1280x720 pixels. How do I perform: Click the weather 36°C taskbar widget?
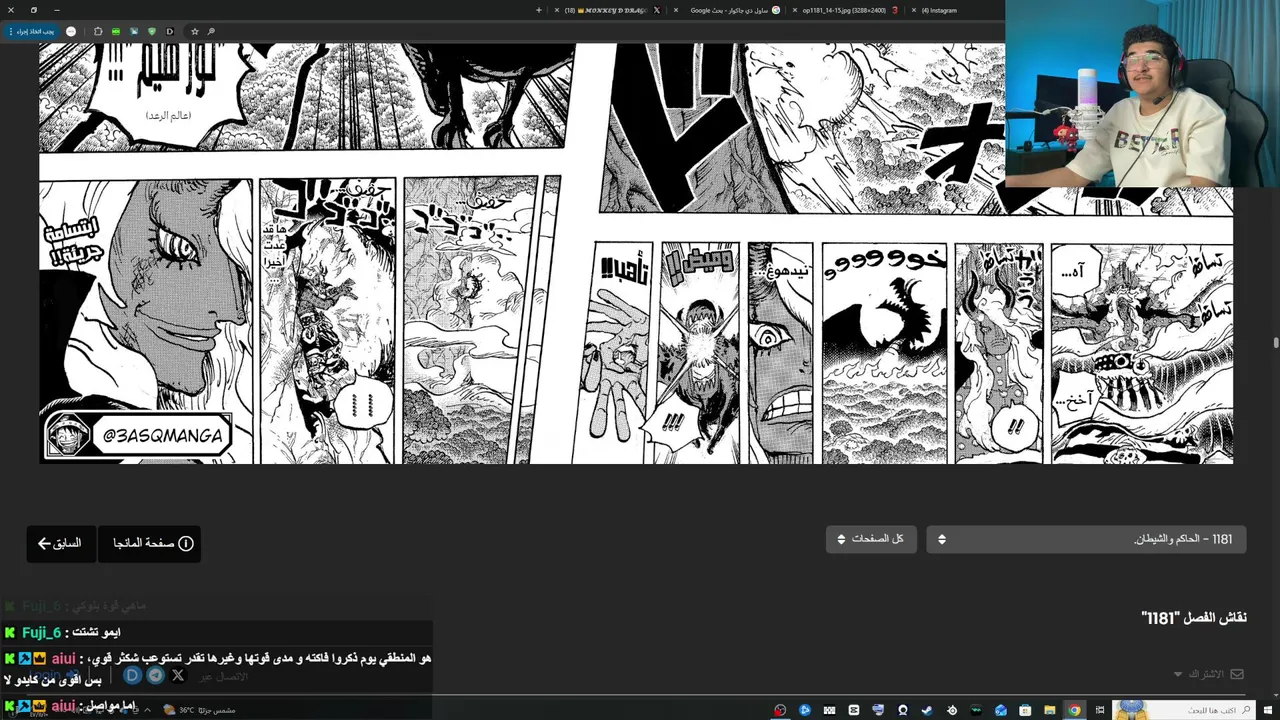tap(200, 710)
